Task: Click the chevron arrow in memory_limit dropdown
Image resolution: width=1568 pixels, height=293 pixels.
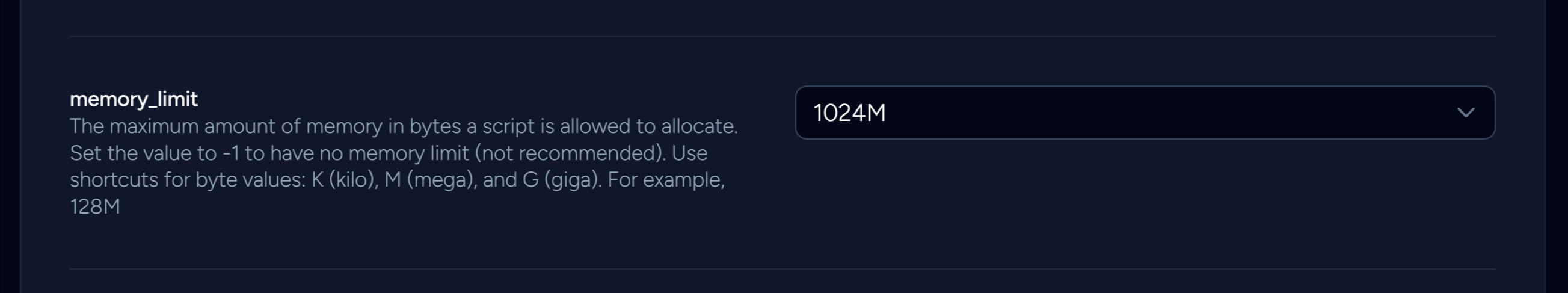Action: coord(1465,113)
